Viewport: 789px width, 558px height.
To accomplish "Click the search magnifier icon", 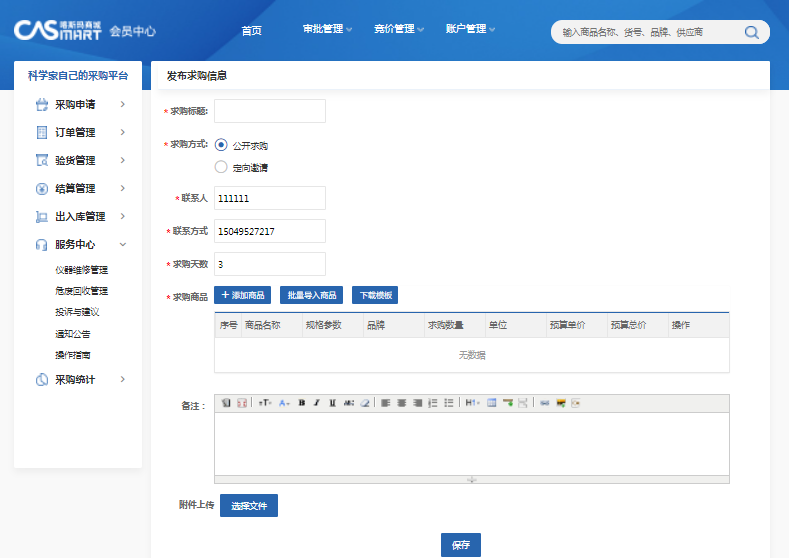I will coord(751,32).
